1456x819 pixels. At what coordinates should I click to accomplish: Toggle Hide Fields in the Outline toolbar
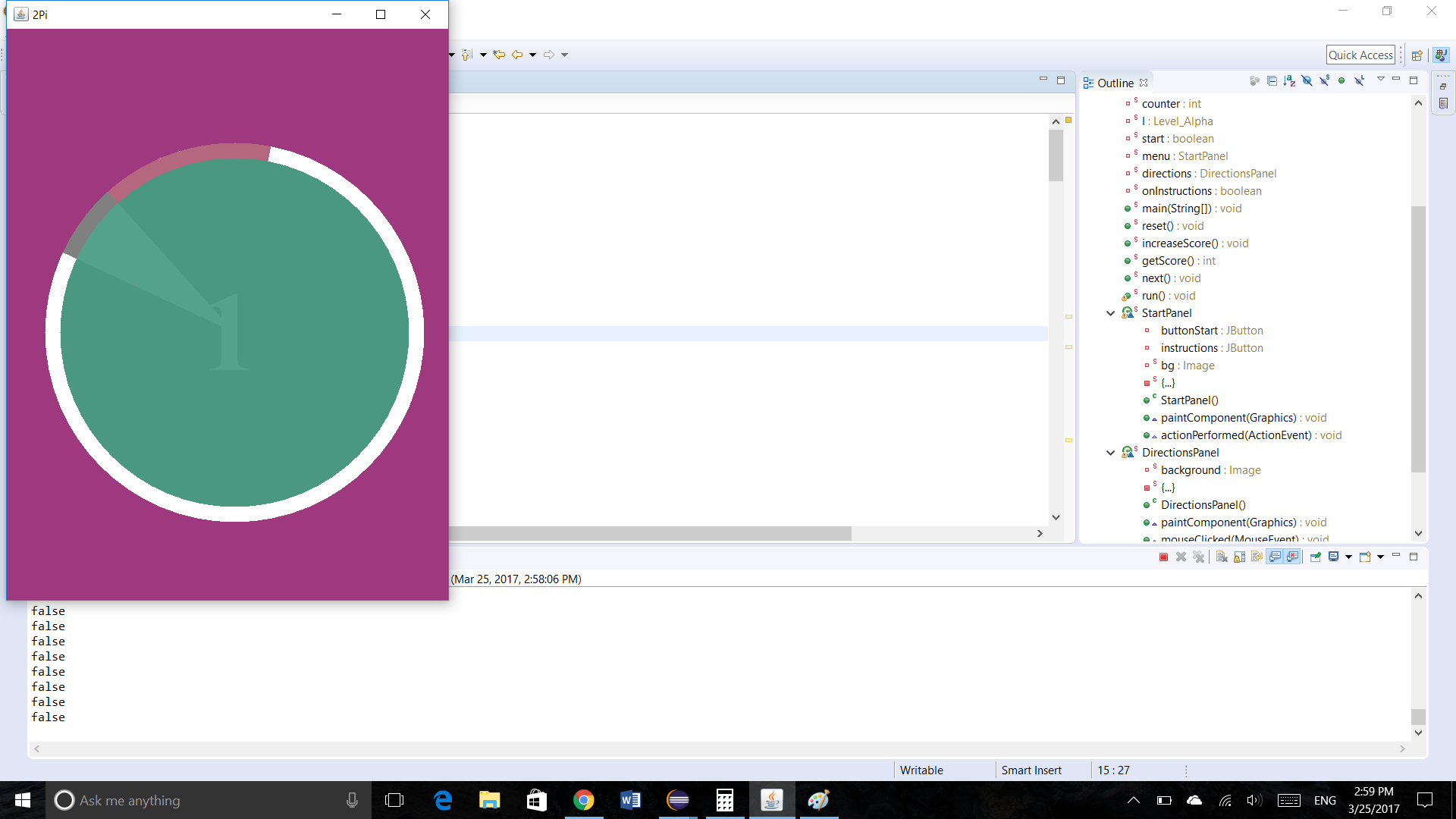1307,80
